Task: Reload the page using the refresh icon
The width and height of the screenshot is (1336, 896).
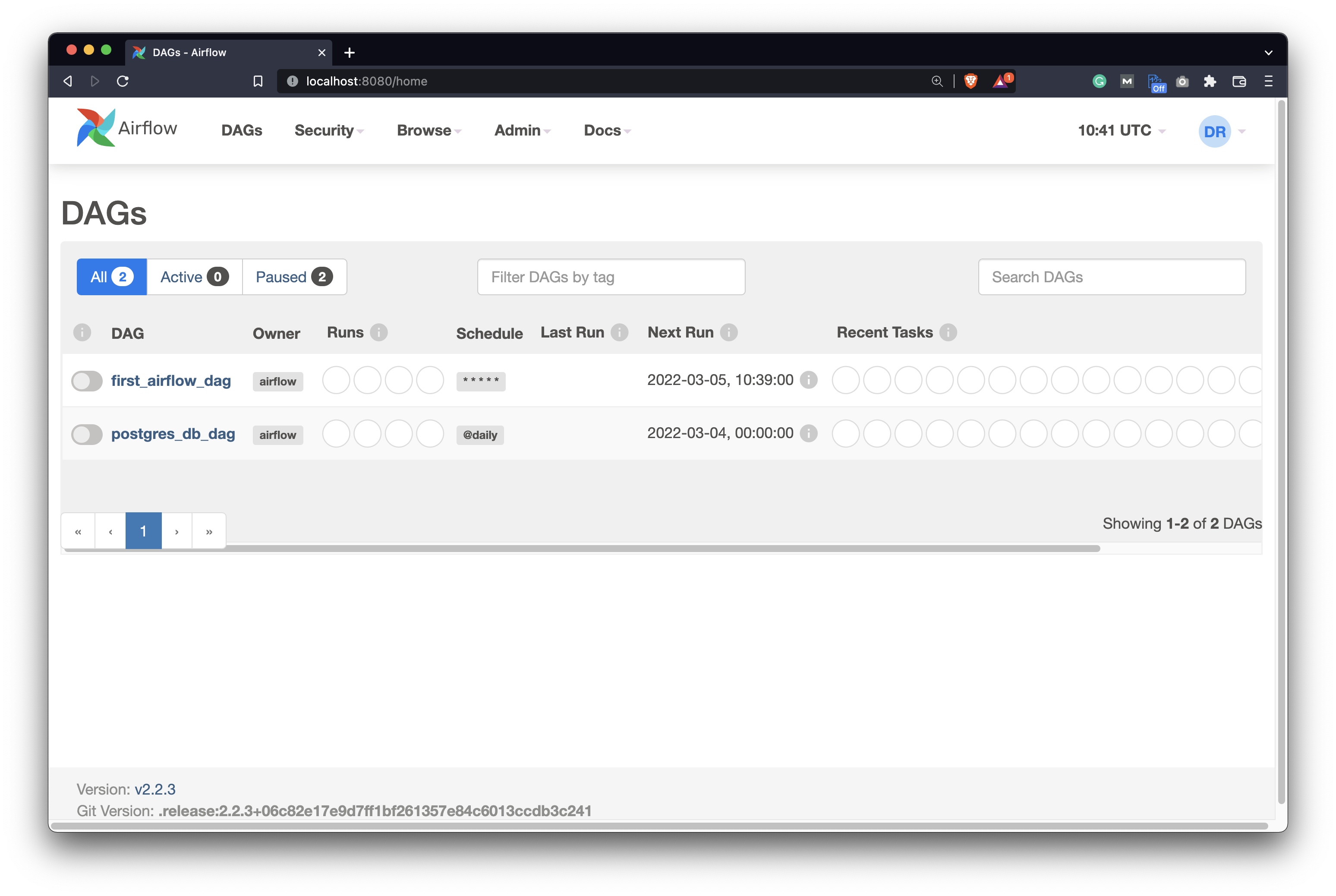Action: pyautogui.click(x=123, y=81)
